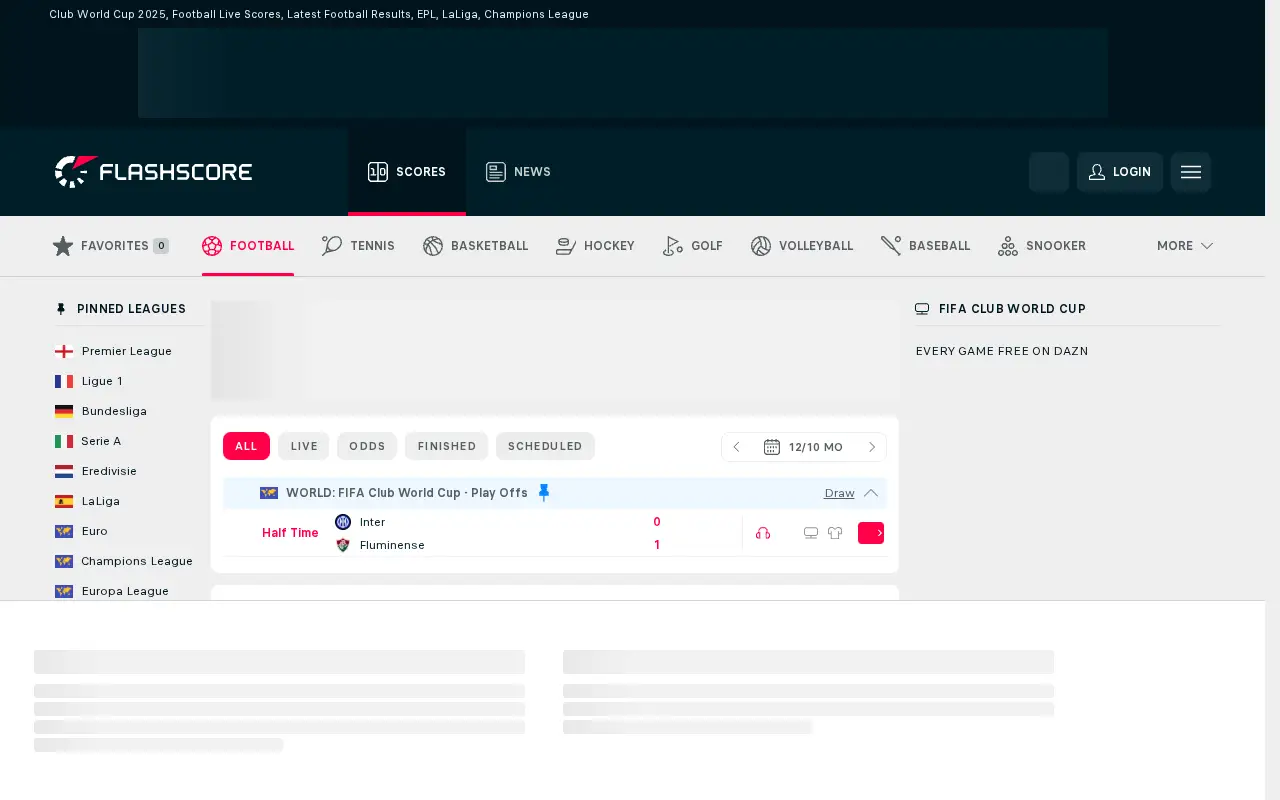This screenshot has width=1280, height=800.
Task: Open the Draw link
Action: [x=839, y=494]
